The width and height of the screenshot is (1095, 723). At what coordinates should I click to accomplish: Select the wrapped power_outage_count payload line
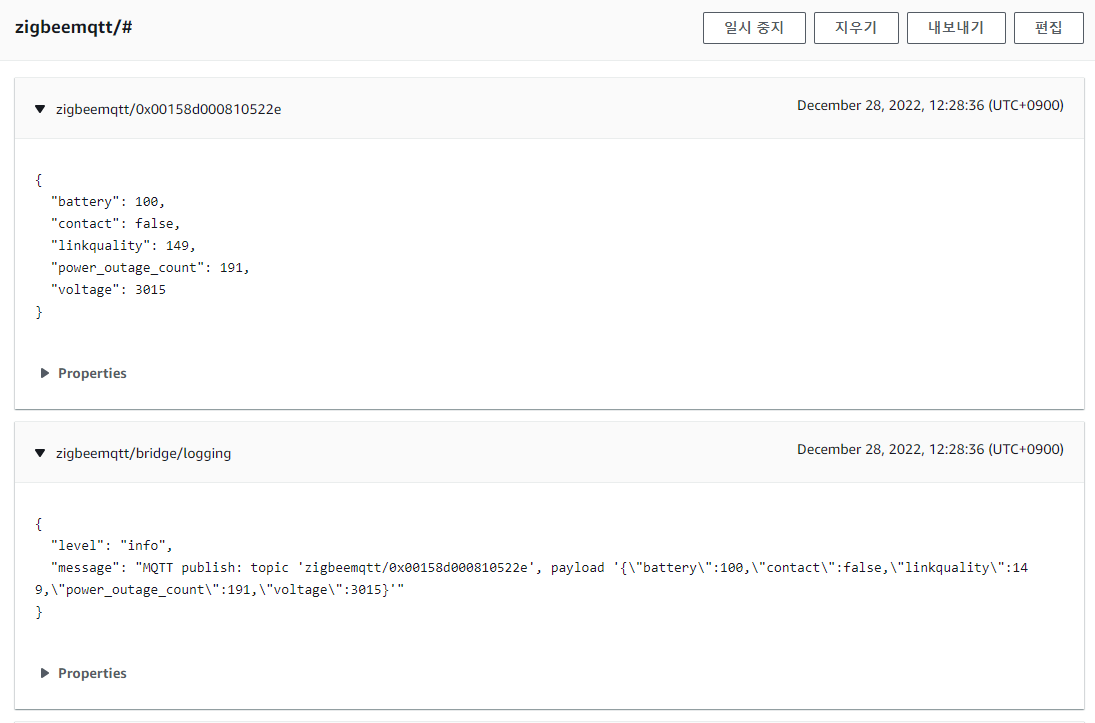coord(219,590)
